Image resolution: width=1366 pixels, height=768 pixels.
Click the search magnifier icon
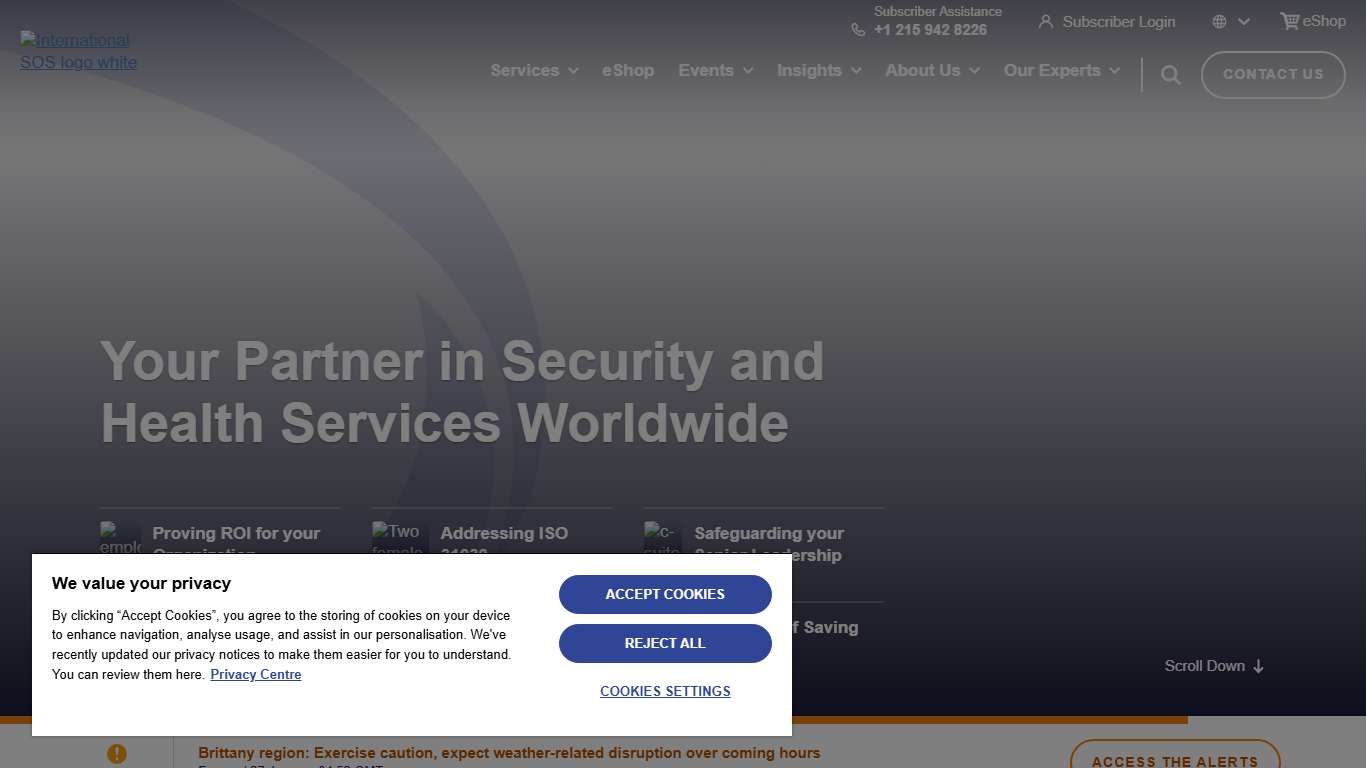(x=1171, y=75)
